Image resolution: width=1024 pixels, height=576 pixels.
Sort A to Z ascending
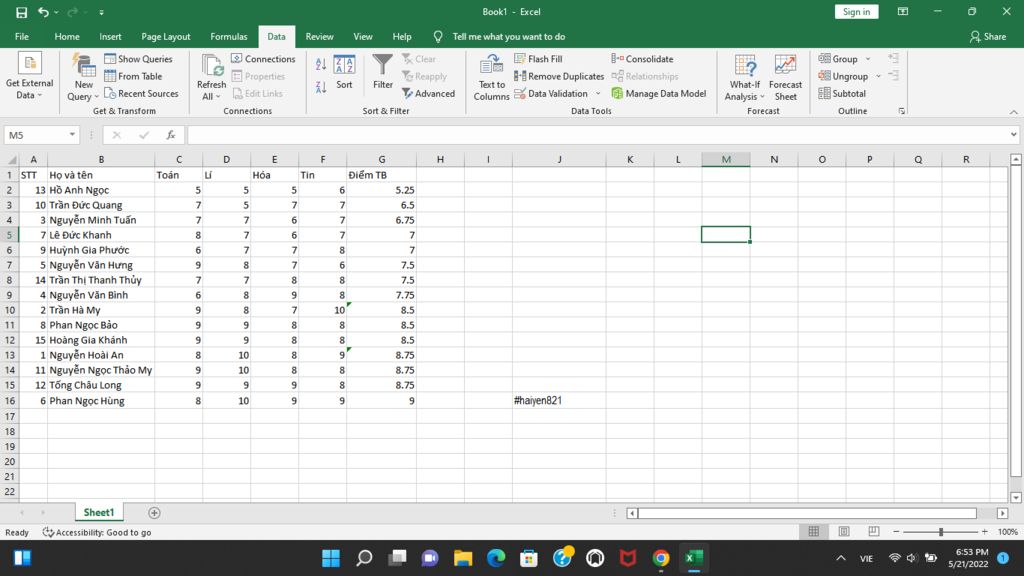tap(321, 64)
